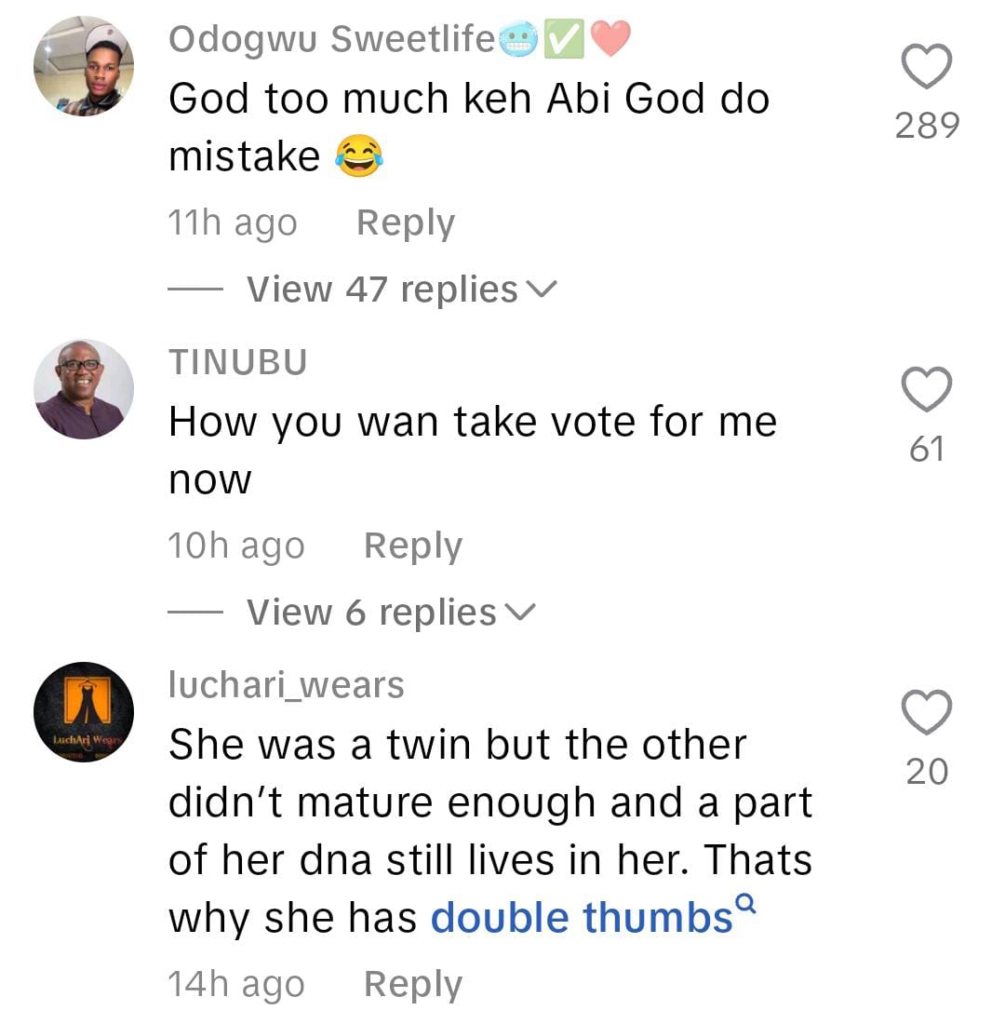Like luchari_wears' comment with the heart icon

[927, 712]
